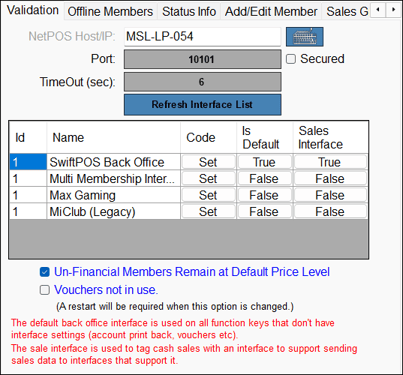
Task: Toggle Is Default for MiClub (Legacy)
Action: click(264, 211)
